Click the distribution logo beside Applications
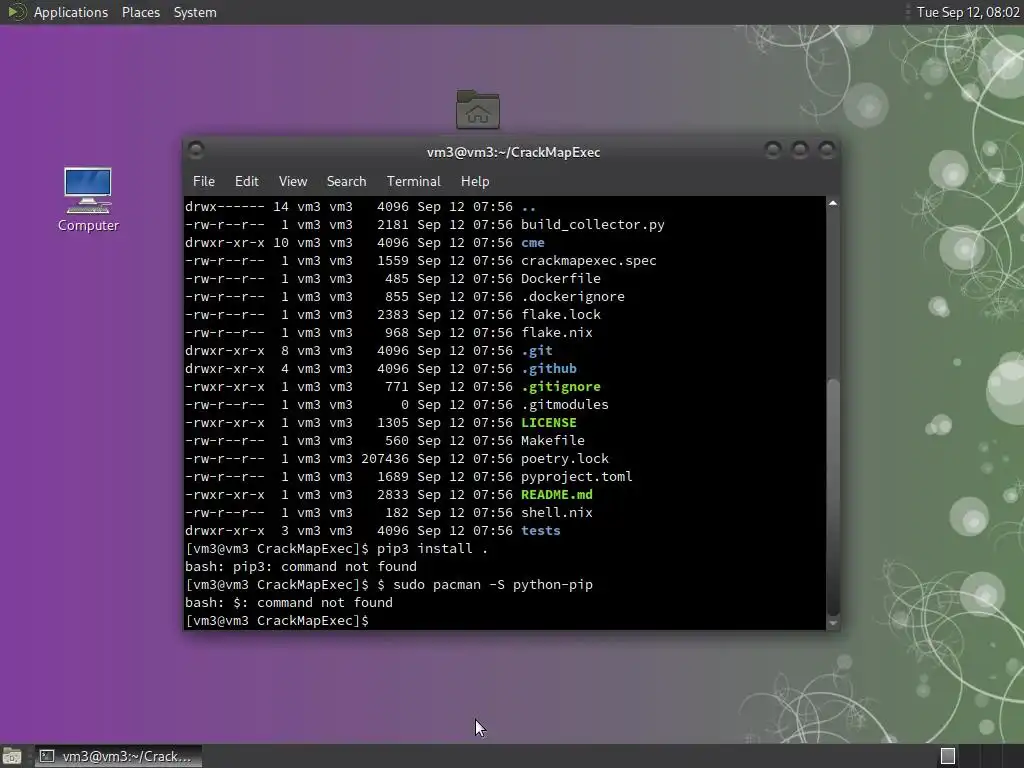The height and width of the screenshot is (768, 1024). point(16,12)
